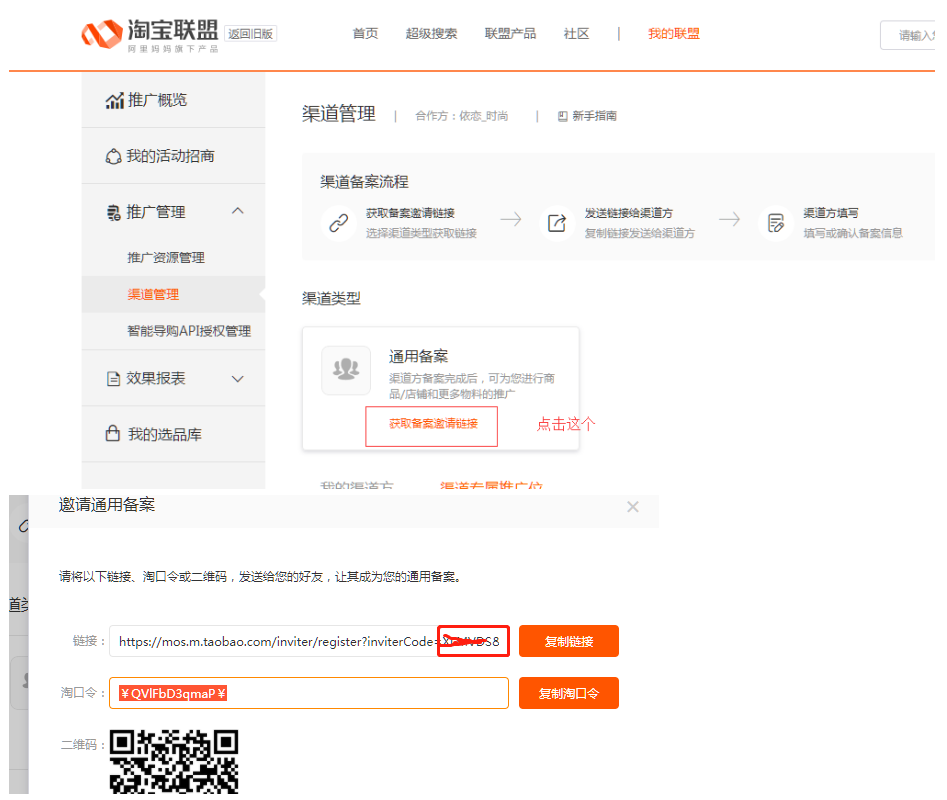The height and width of the screenshot is (800, 947).
Task: Click the 链接 invite URL field
Action: pos(309,641)
